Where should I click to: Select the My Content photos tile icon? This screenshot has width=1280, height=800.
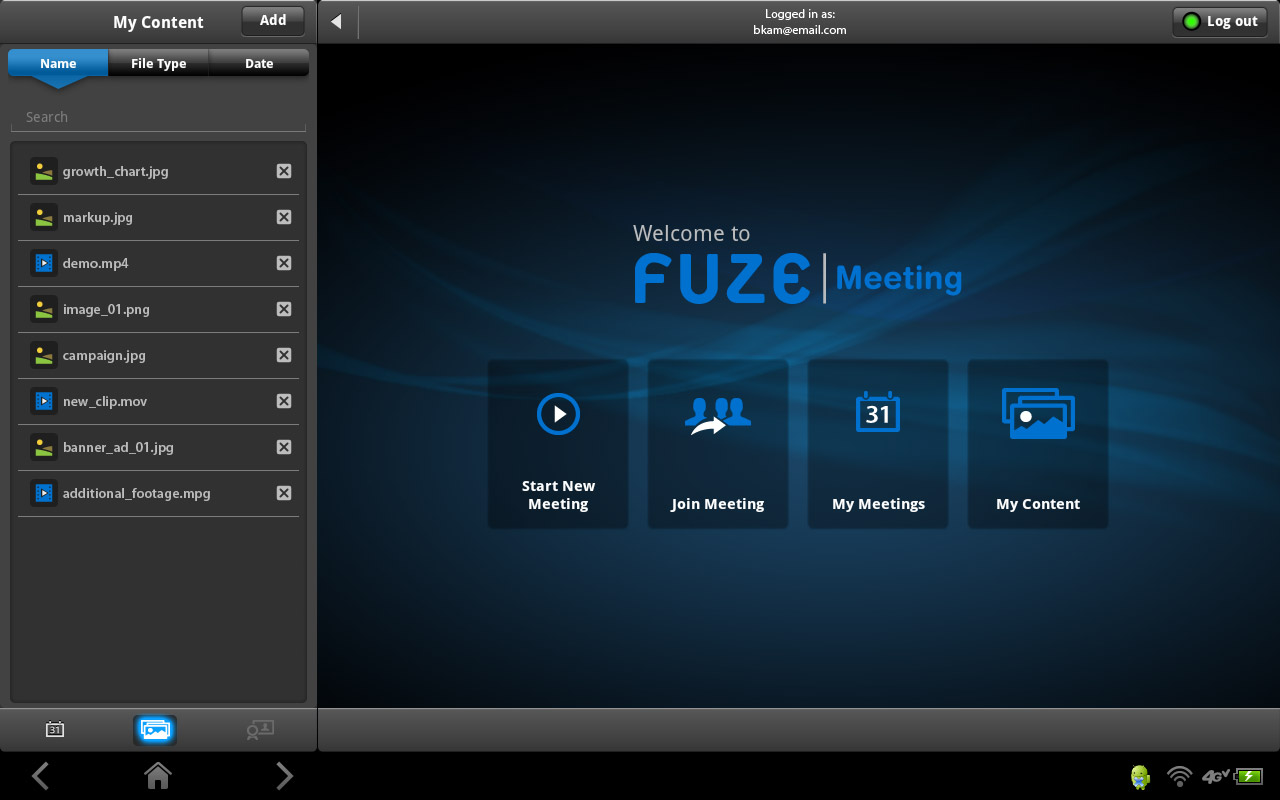[1037, 411]
